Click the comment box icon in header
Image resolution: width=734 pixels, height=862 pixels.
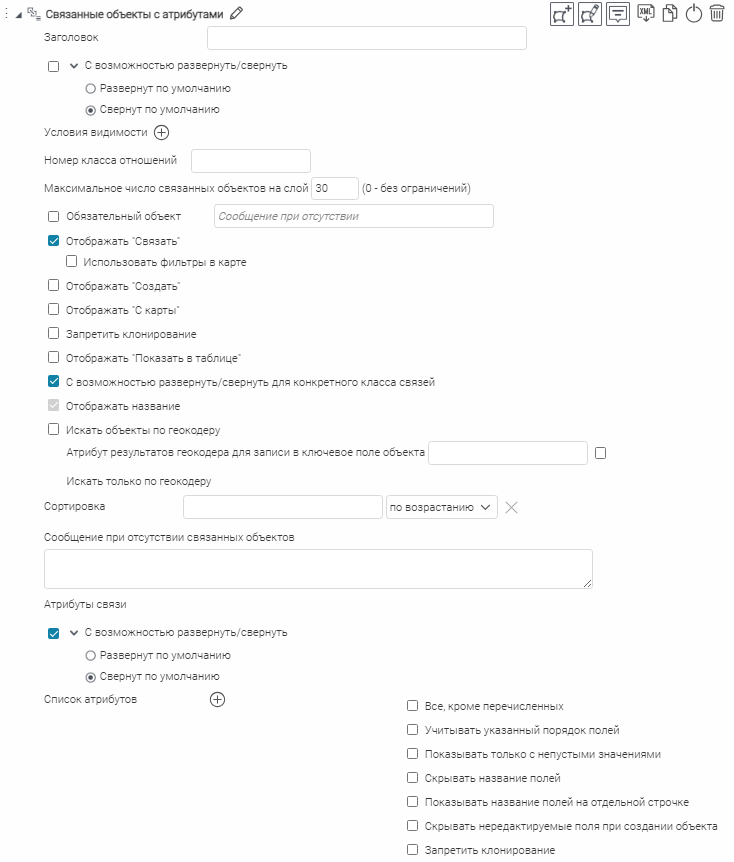click(x=618, y=14)
